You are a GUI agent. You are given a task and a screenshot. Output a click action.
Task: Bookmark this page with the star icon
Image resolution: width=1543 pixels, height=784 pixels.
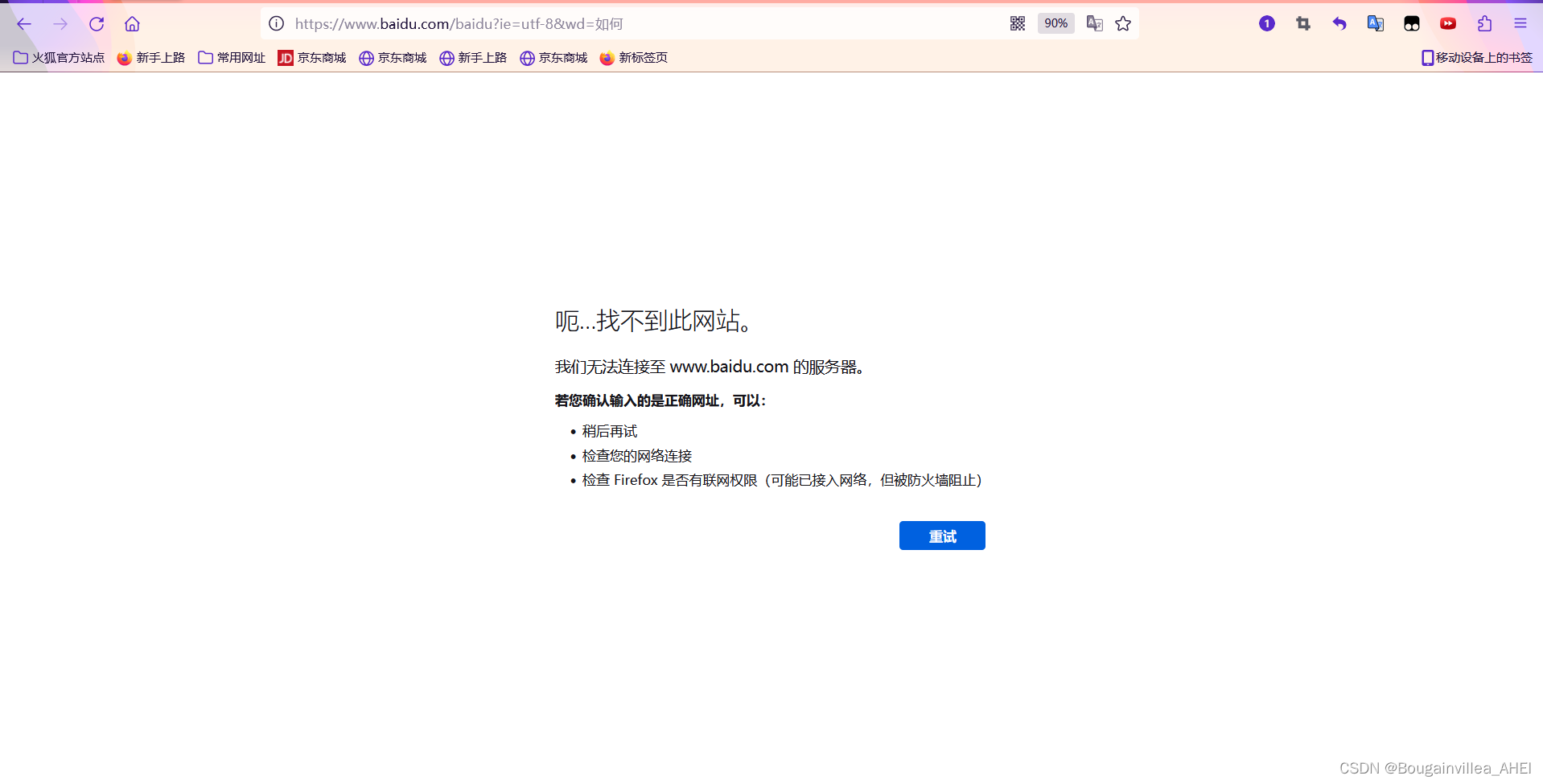1123,23
